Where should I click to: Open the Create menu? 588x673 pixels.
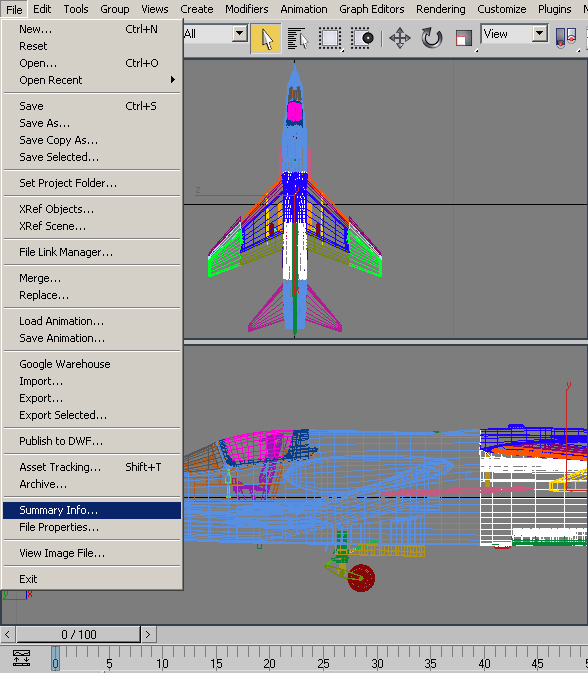point(197,9)
